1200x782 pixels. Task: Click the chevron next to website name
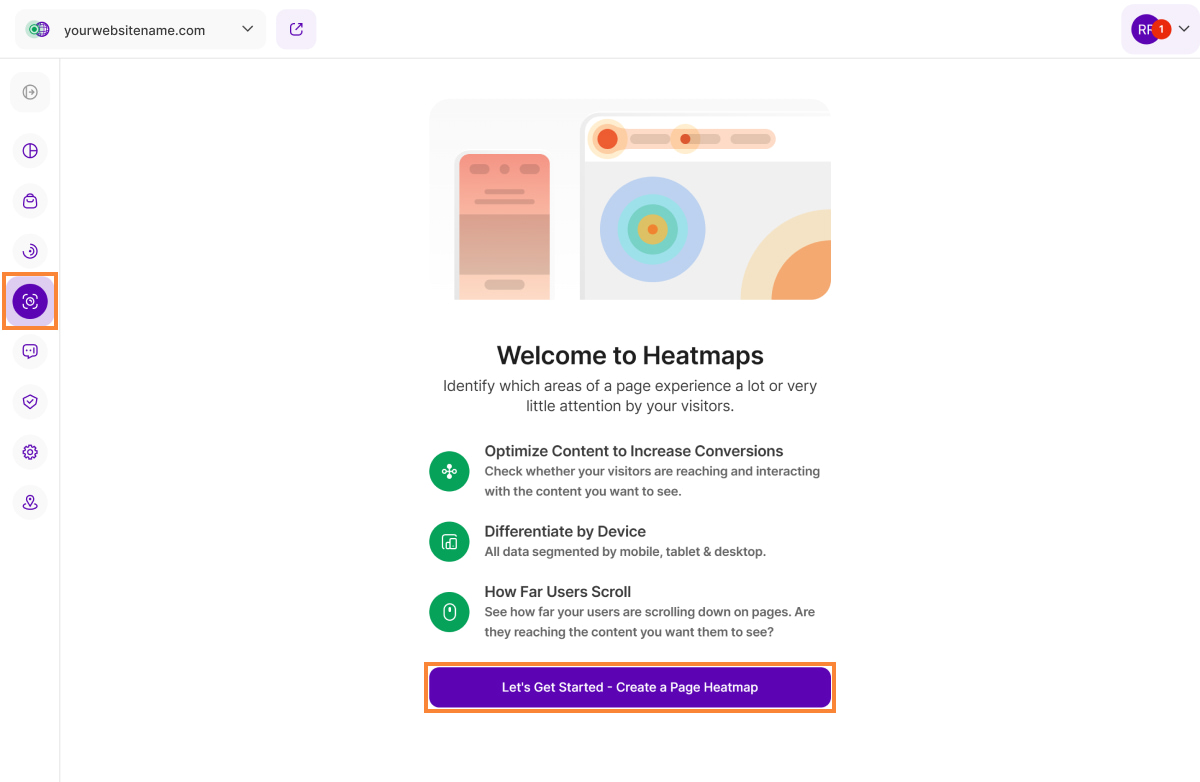coord(248,29)
